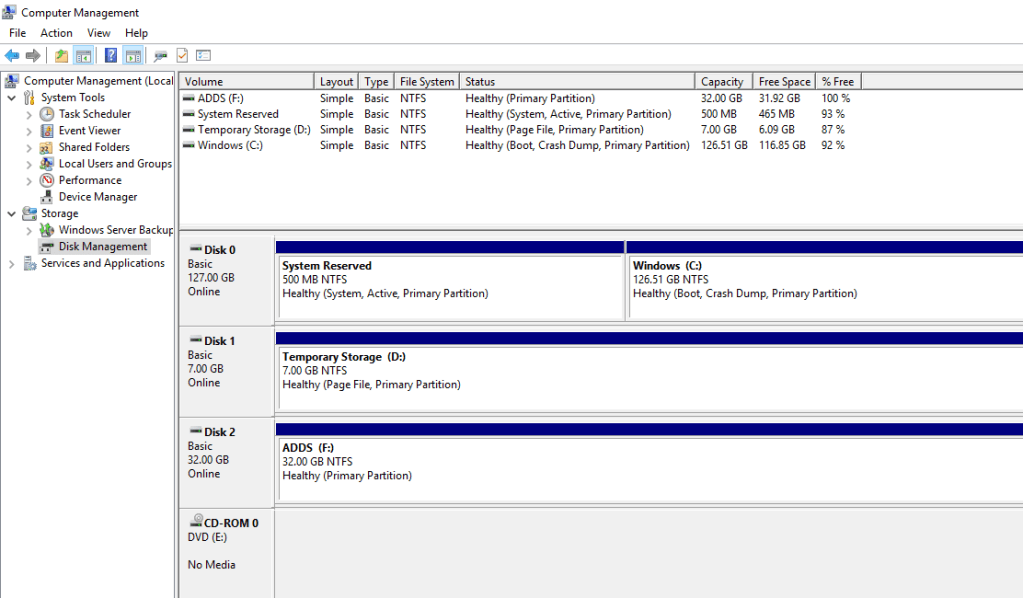Click the checklist settings toolbar icon
The image size is (1023, 598).
pyautogui.click(x=203, y=56)
